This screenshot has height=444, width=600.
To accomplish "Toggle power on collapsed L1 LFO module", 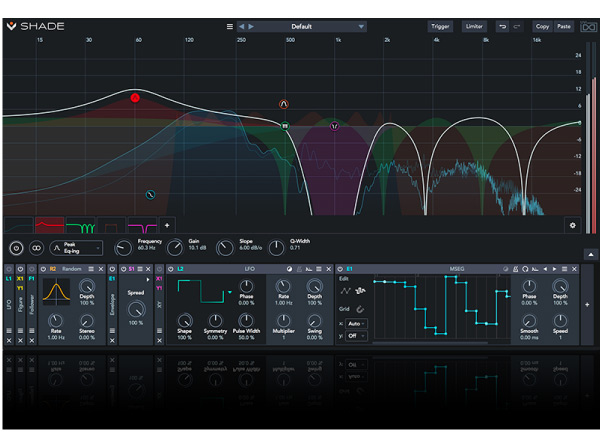I will click(9, 269).
